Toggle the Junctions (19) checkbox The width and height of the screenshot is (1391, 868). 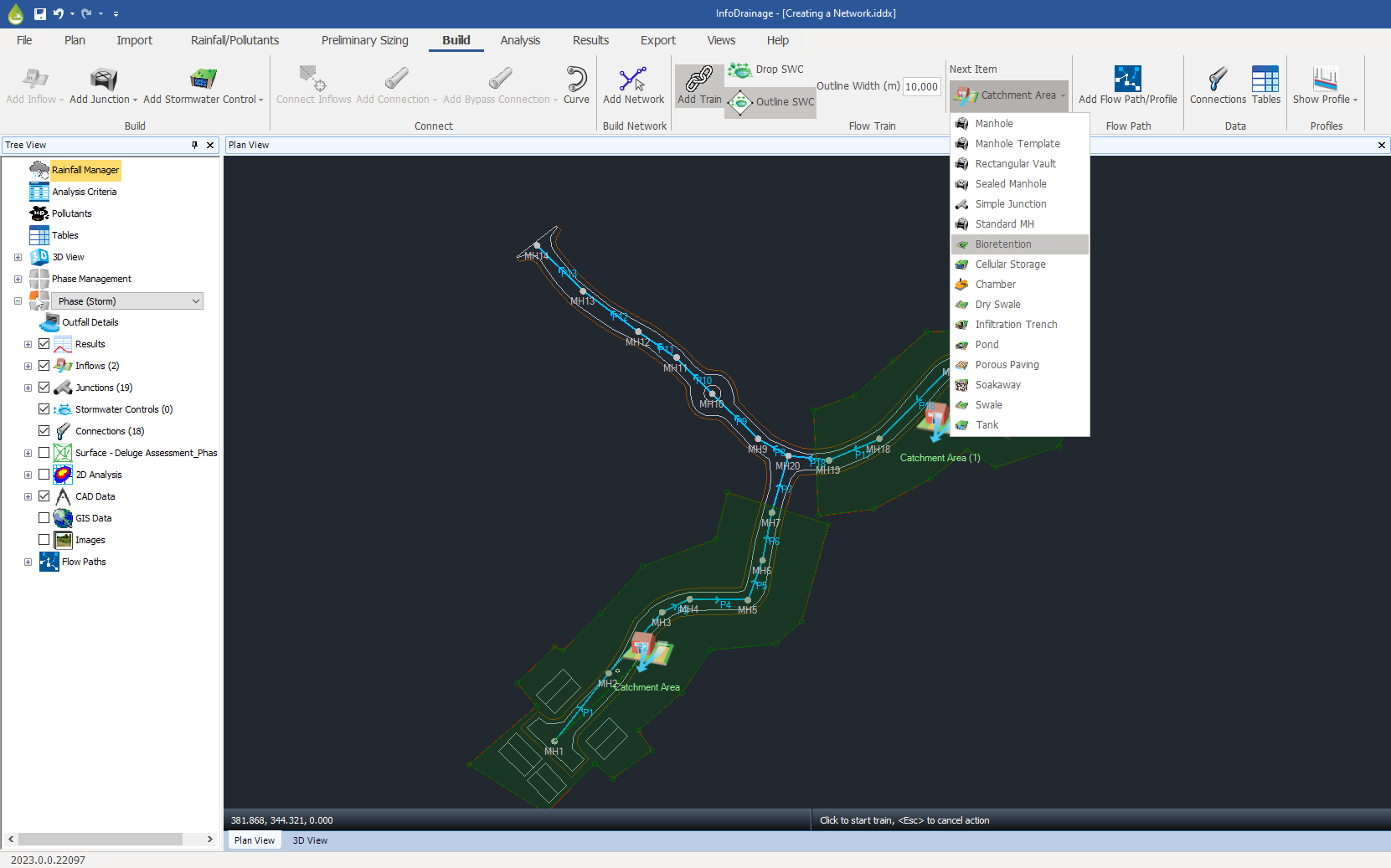click(x=44, y=388)
